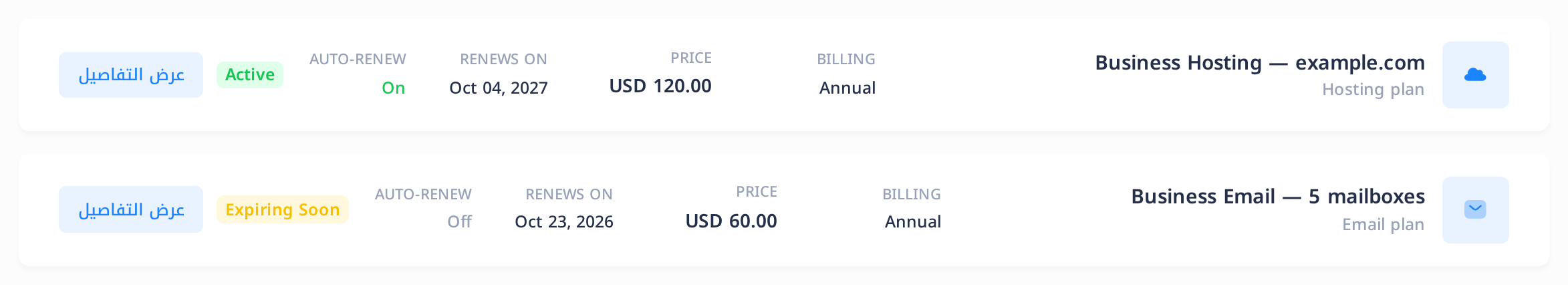Click the Hosting plan subtitle
1568x285 pixels.
1373,89
